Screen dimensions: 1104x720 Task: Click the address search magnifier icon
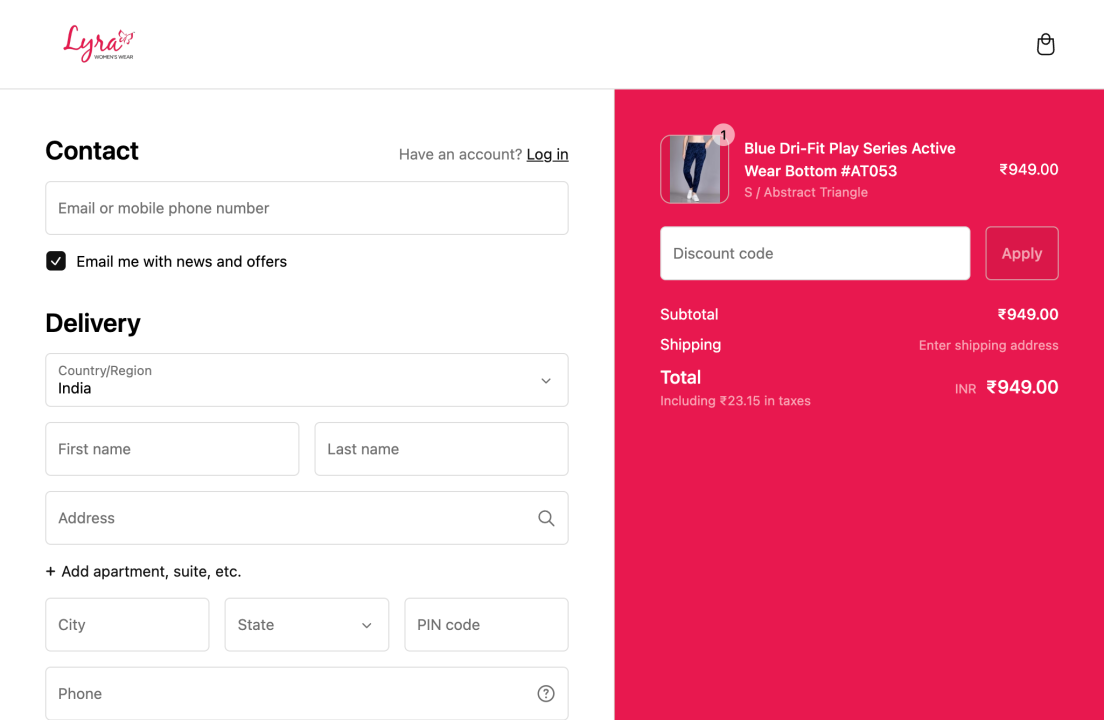[546, 518]
